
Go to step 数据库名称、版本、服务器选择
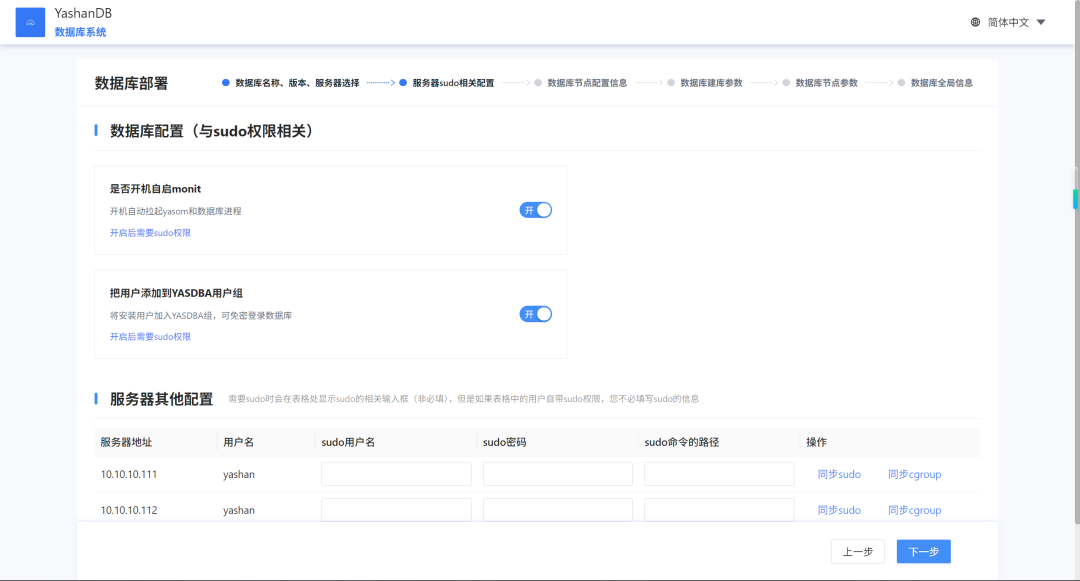click(x=297, y=83)
